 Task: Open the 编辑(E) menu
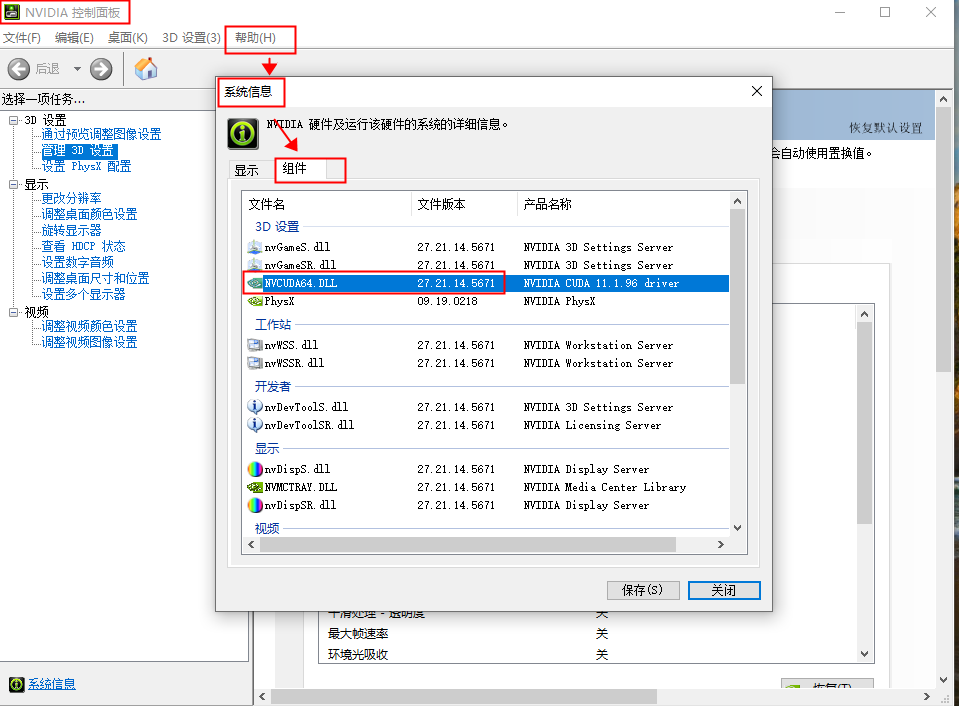coord(74,38)
